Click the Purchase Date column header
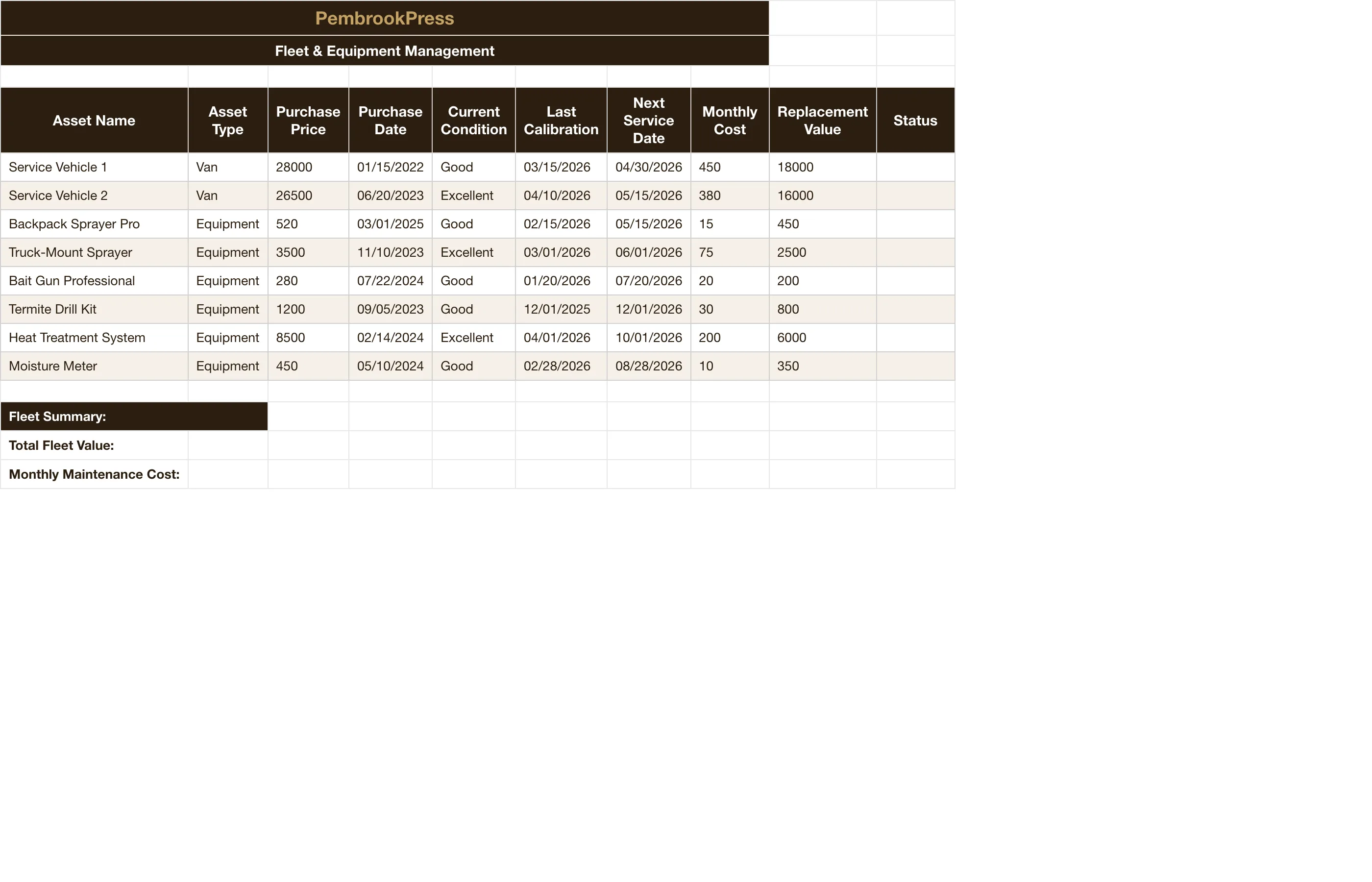Image resolution: width=1372 pixels, height=882 pixels. 391,120
